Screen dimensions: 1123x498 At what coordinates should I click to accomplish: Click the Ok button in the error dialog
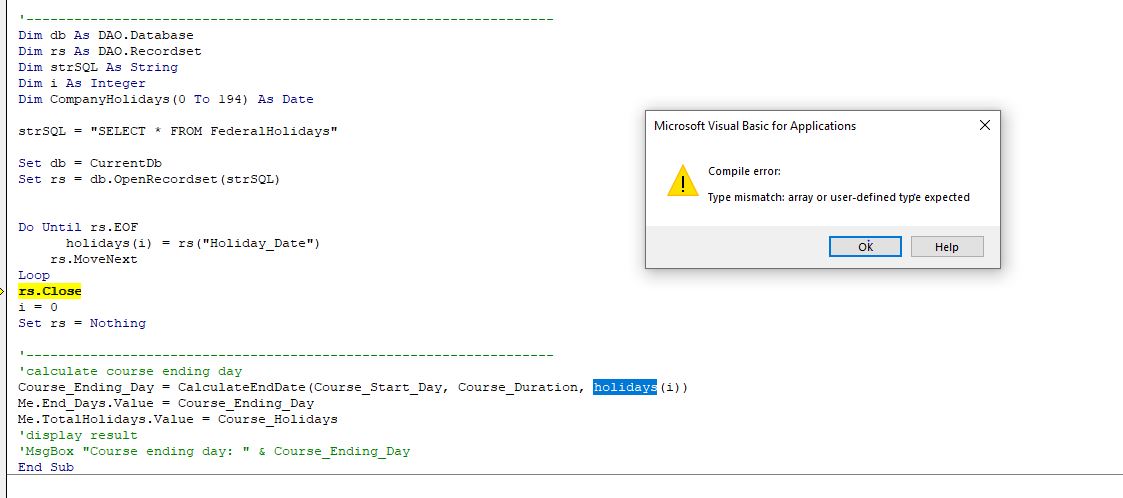click(x=865, y=247)
